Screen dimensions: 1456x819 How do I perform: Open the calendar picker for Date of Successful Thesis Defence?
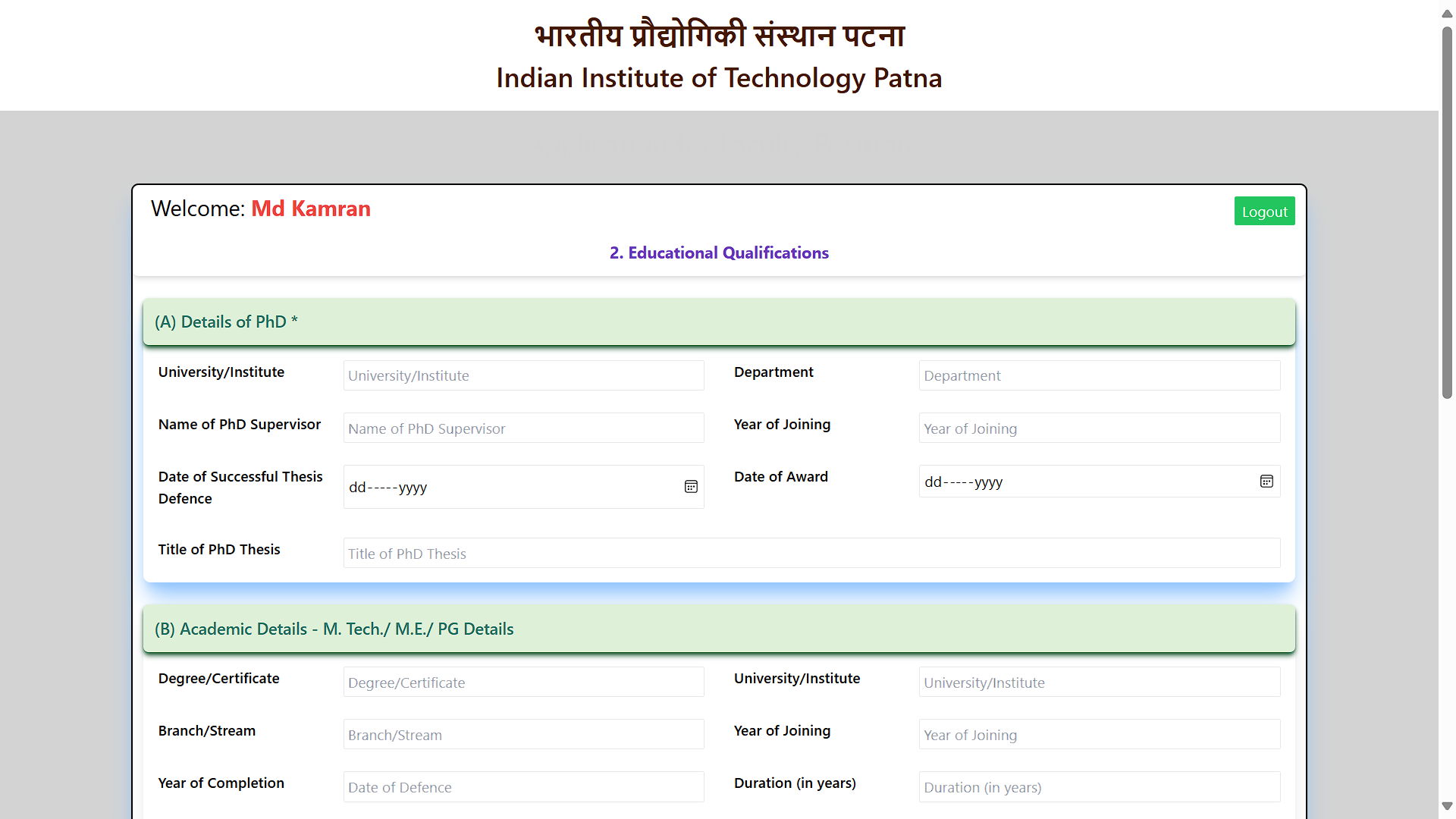point(691,486)
